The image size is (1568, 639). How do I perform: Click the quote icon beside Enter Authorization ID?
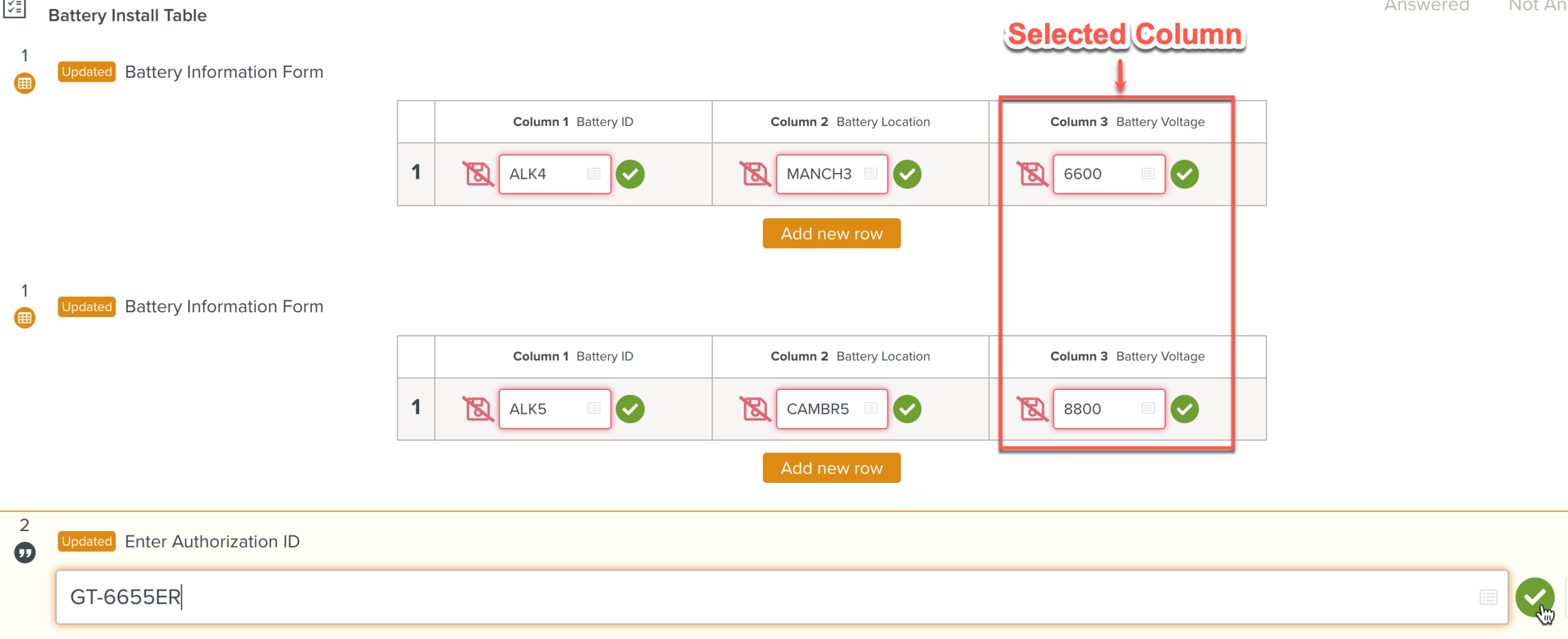pyautogui.click(x=24, y=552)
